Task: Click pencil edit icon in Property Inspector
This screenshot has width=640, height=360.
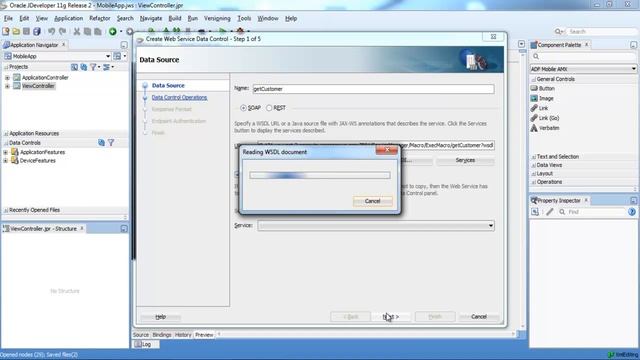Action: [550, 212]
